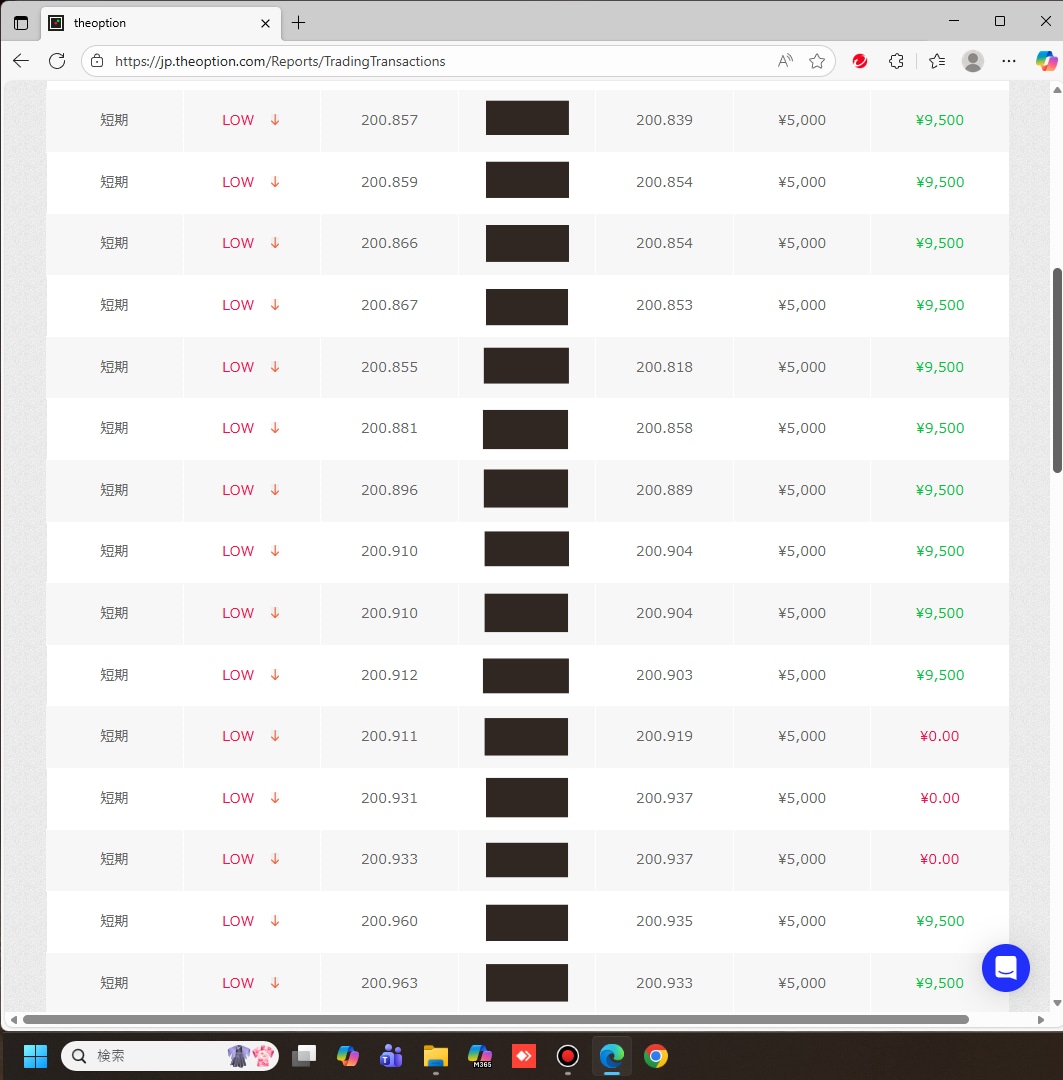Open the Windows Start menu
This screenshot has width=1063, height=1080.
(x=35, y=1056)
